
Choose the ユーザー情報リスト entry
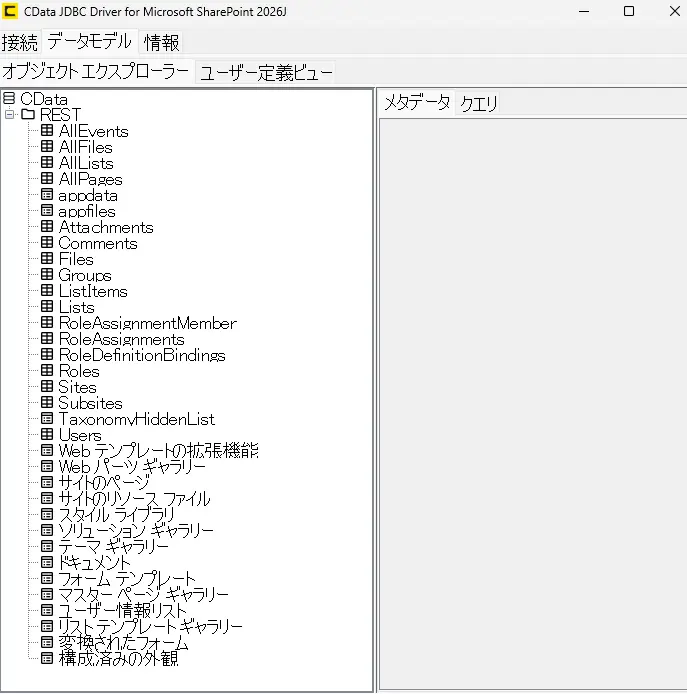pyautogui.click(x=123, y=610)
